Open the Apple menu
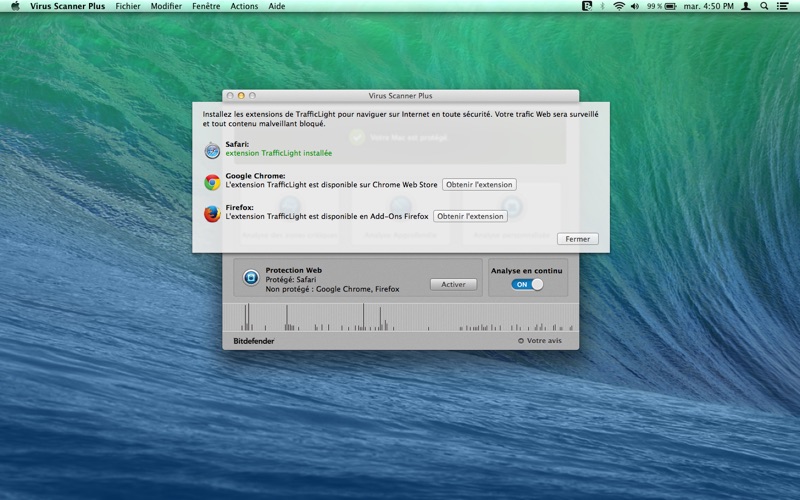The image size is (800, 500). 15,6
